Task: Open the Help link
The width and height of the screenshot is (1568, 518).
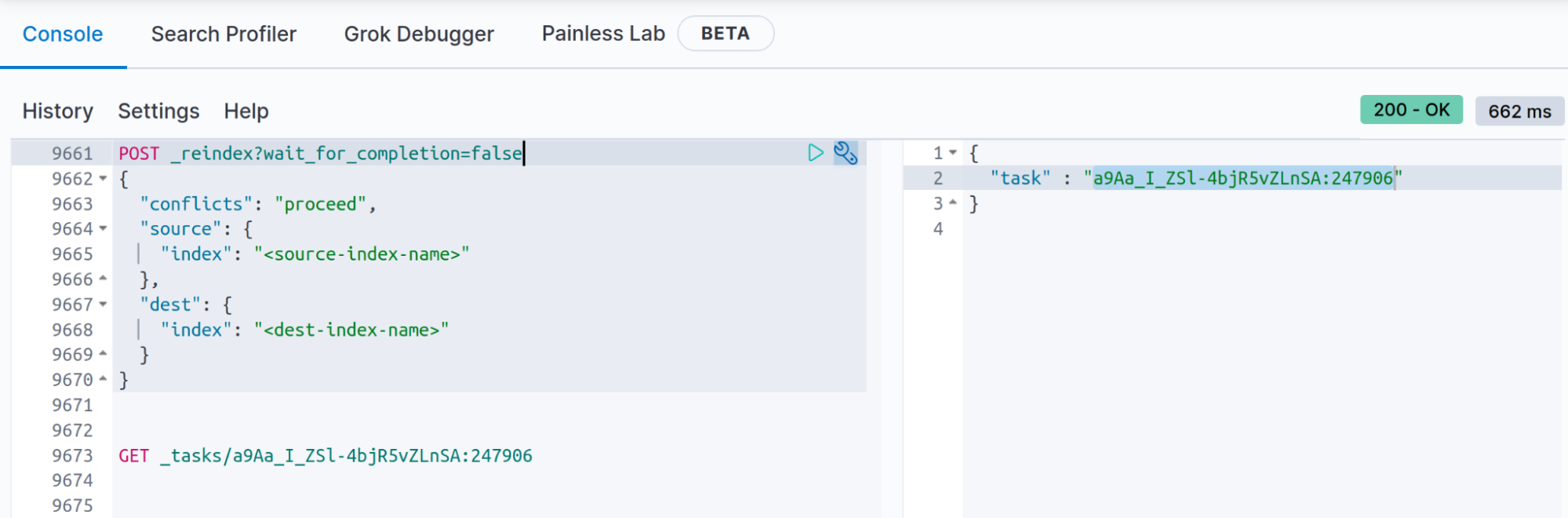Action: coord(246,111)
